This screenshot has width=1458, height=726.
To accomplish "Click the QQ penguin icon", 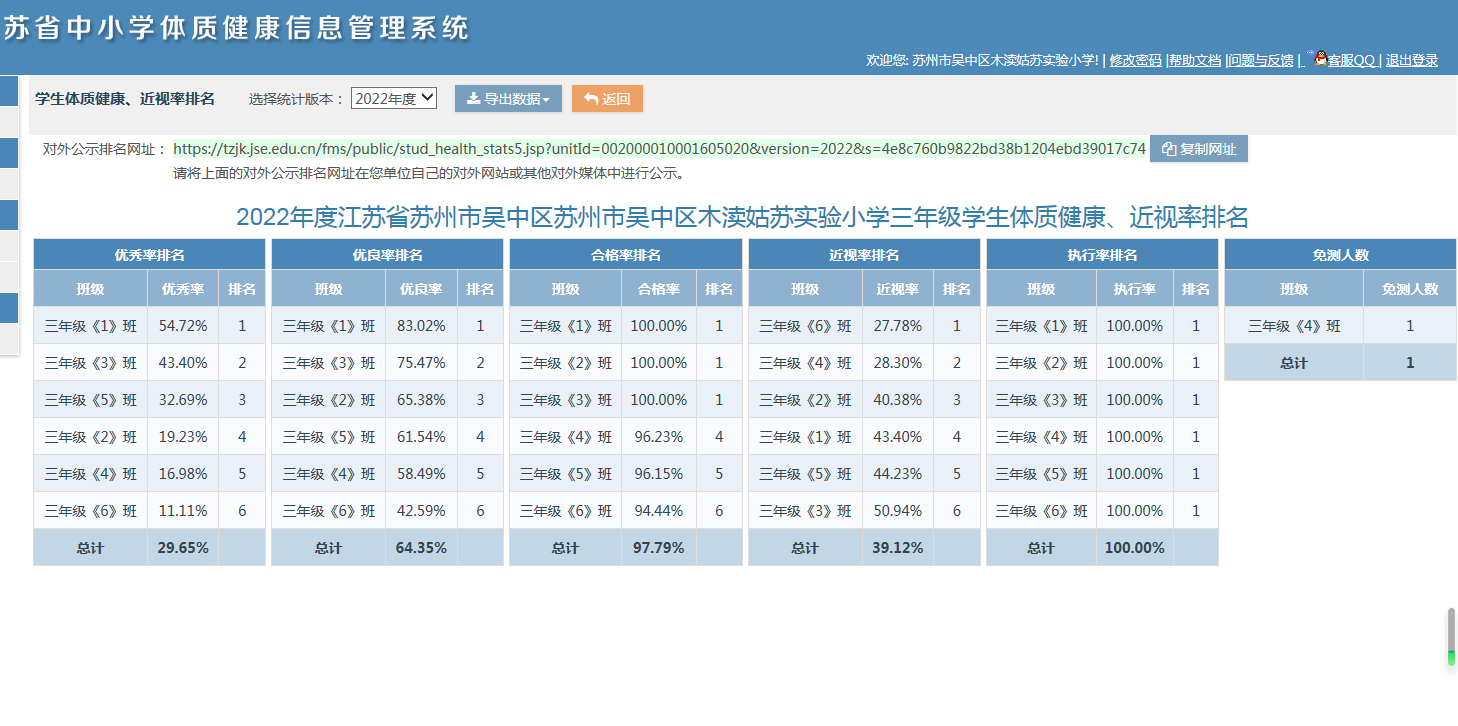I will (x=1319, y=58).
